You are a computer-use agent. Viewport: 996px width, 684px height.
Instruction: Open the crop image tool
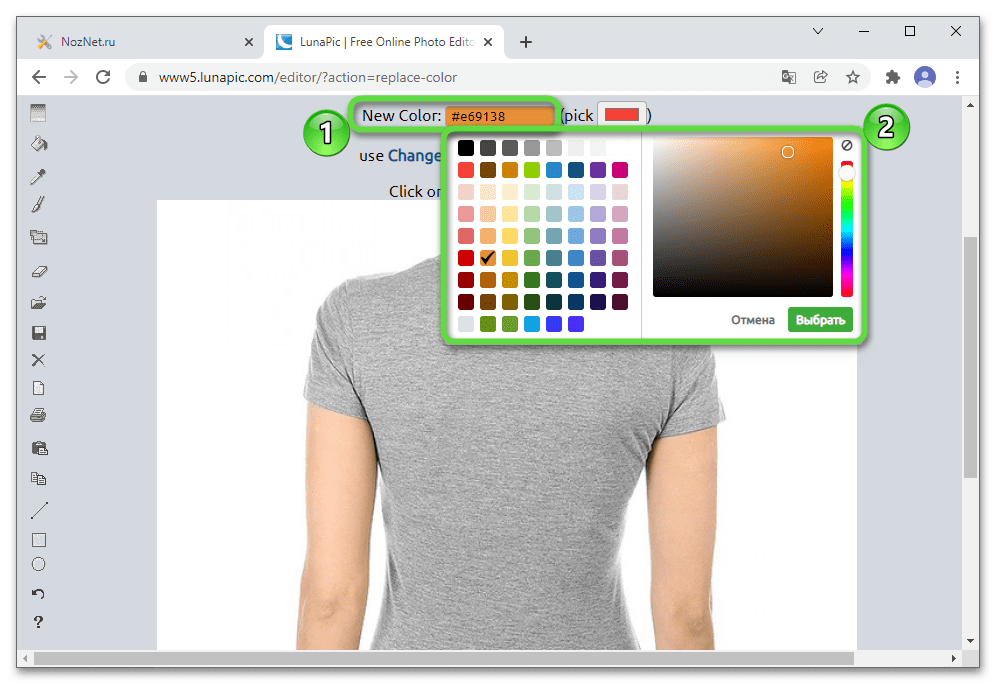pyautogui.click(x=39, y=238)
